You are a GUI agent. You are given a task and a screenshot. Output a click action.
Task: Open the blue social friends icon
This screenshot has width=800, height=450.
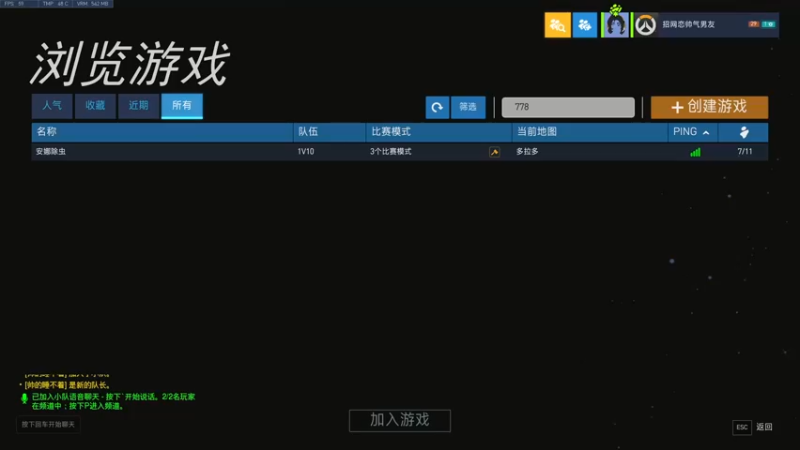[585, 24]
